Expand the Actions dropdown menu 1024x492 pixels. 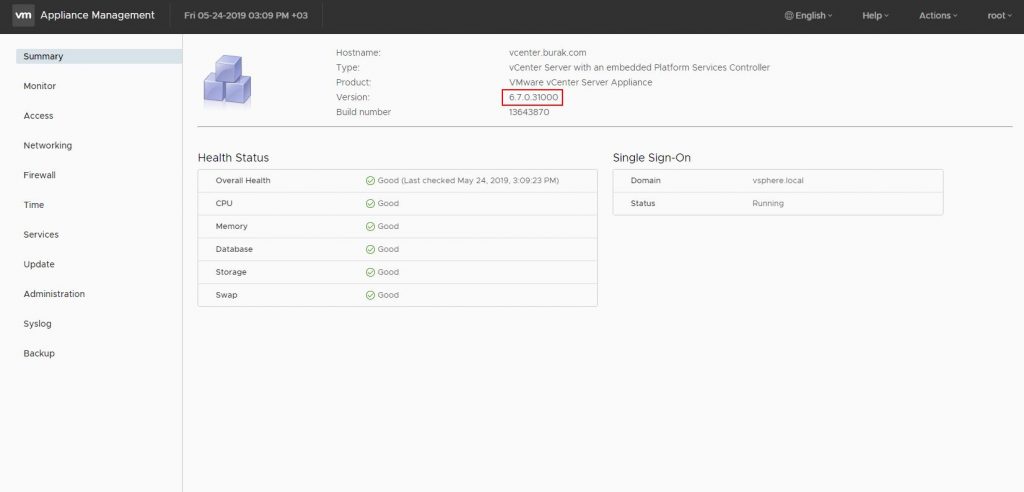[938, 16]
